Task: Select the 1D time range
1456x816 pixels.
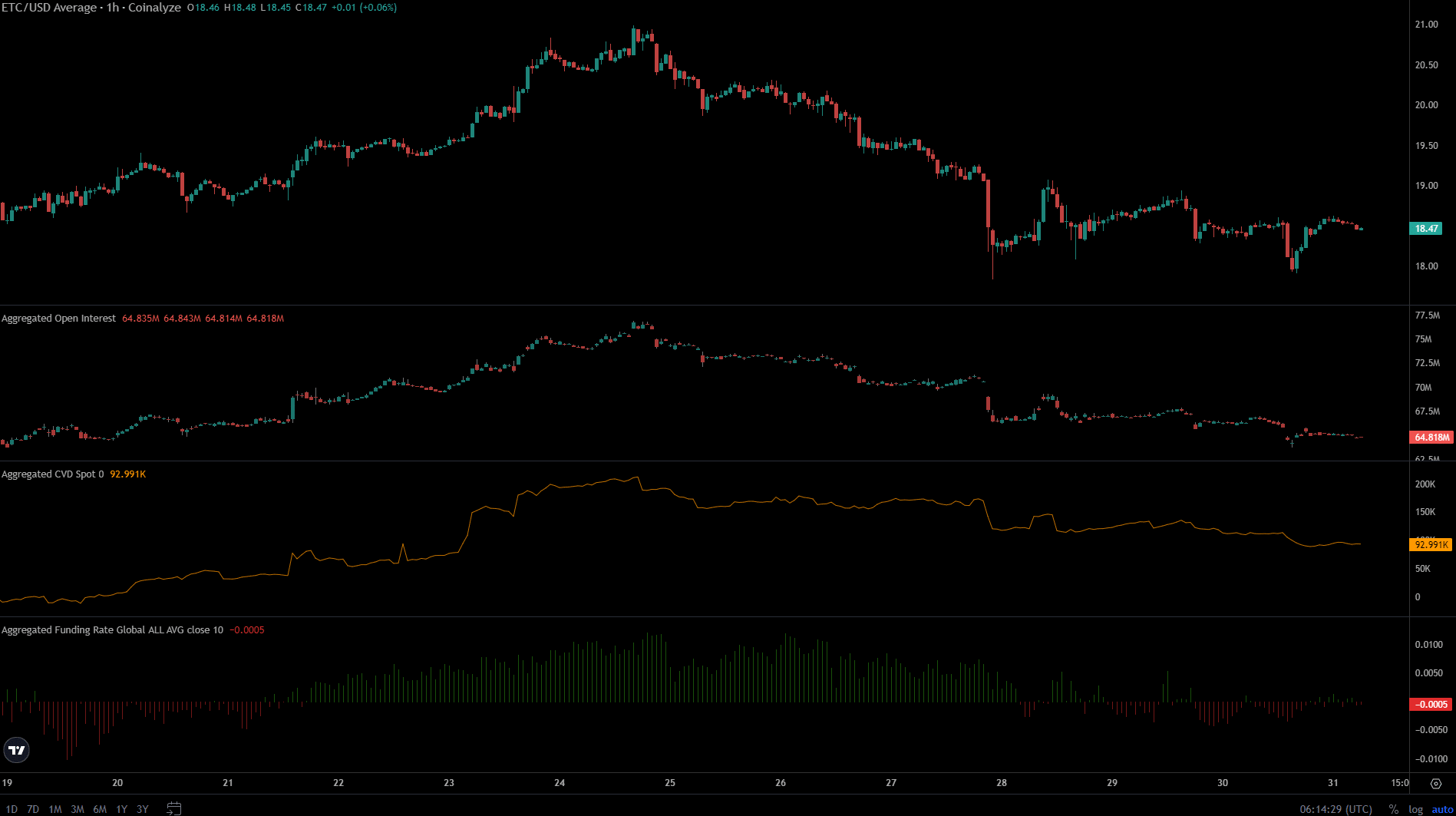Action: pyautogui.click(x=12, y=809)
